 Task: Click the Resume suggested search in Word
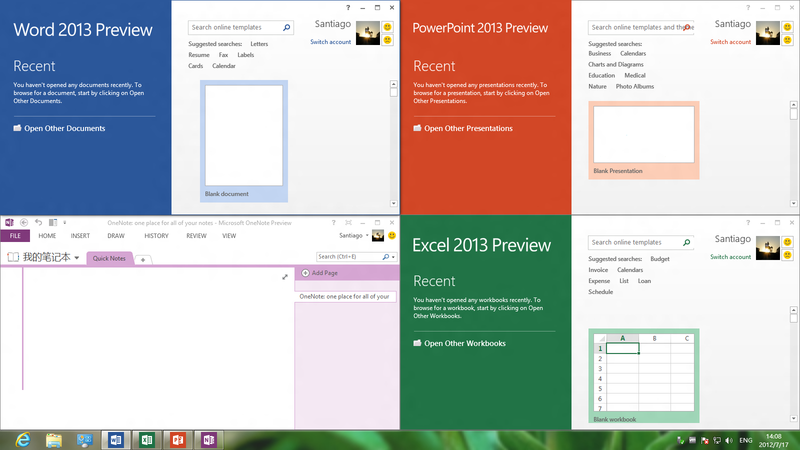pyautogui.click(x=199, y=55)
